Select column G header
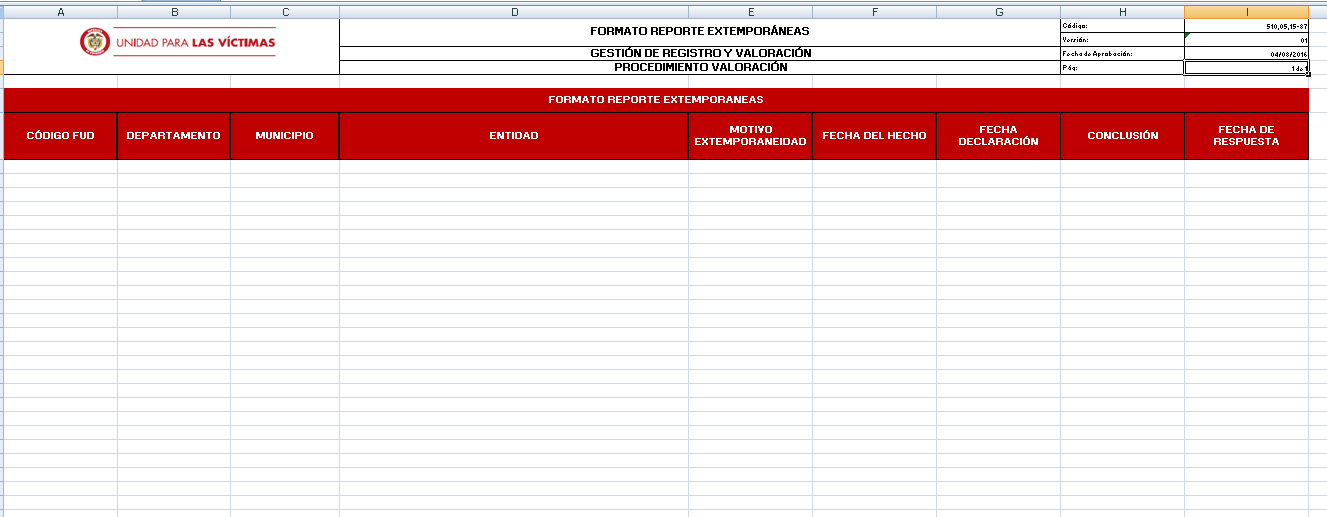 click(998, 12)
